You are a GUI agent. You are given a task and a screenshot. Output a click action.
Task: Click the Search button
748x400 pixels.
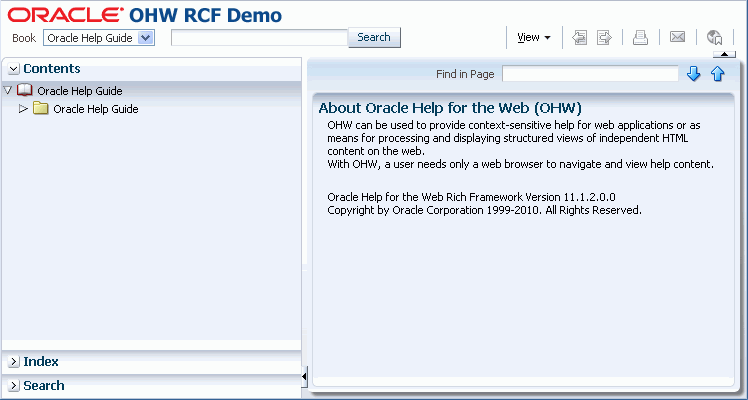[x=374, y=37]
